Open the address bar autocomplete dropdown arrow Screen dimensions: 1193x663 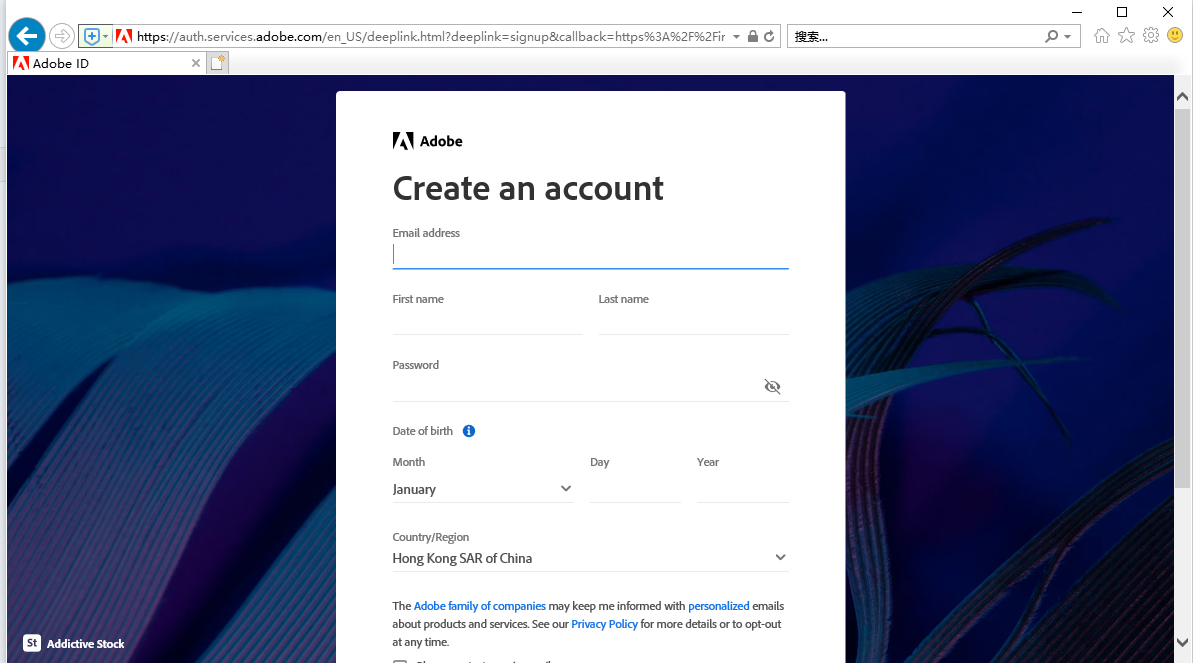(736, 37)
